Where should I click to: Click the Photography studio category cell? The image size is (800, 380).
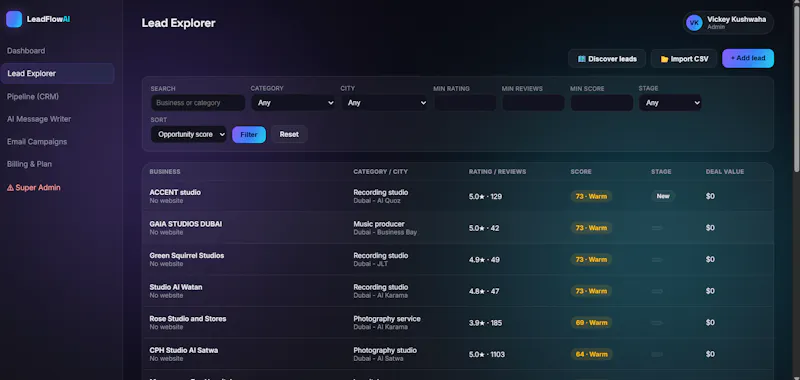385,350
